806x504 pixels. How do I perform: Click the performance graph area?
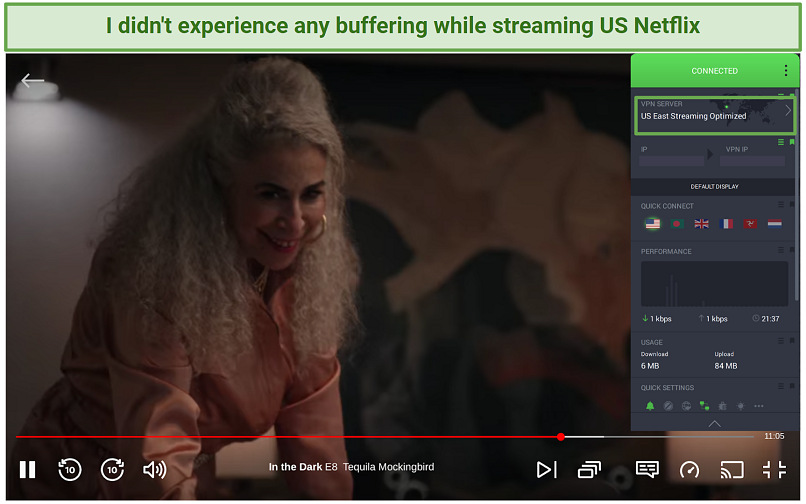(x=714, y=284)
